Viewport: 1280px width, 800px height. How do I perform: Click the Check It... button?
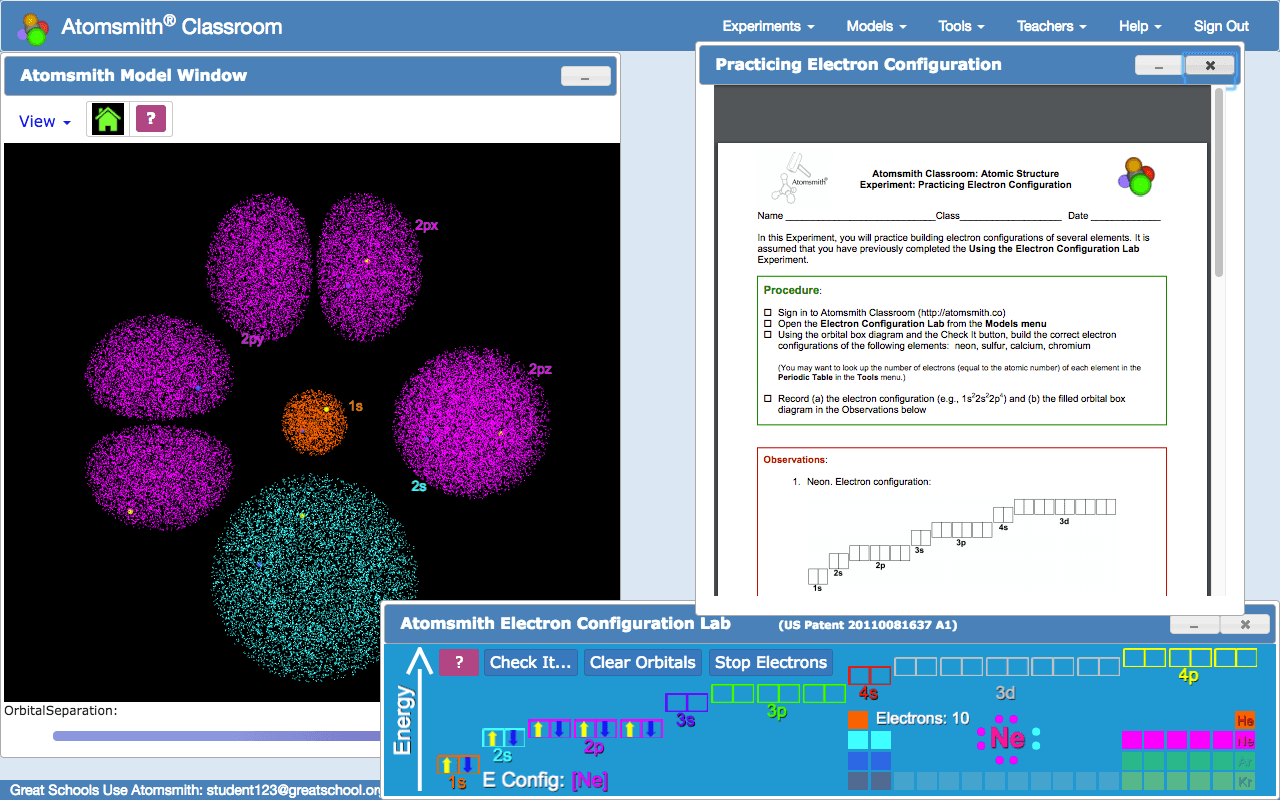[530, 662]
